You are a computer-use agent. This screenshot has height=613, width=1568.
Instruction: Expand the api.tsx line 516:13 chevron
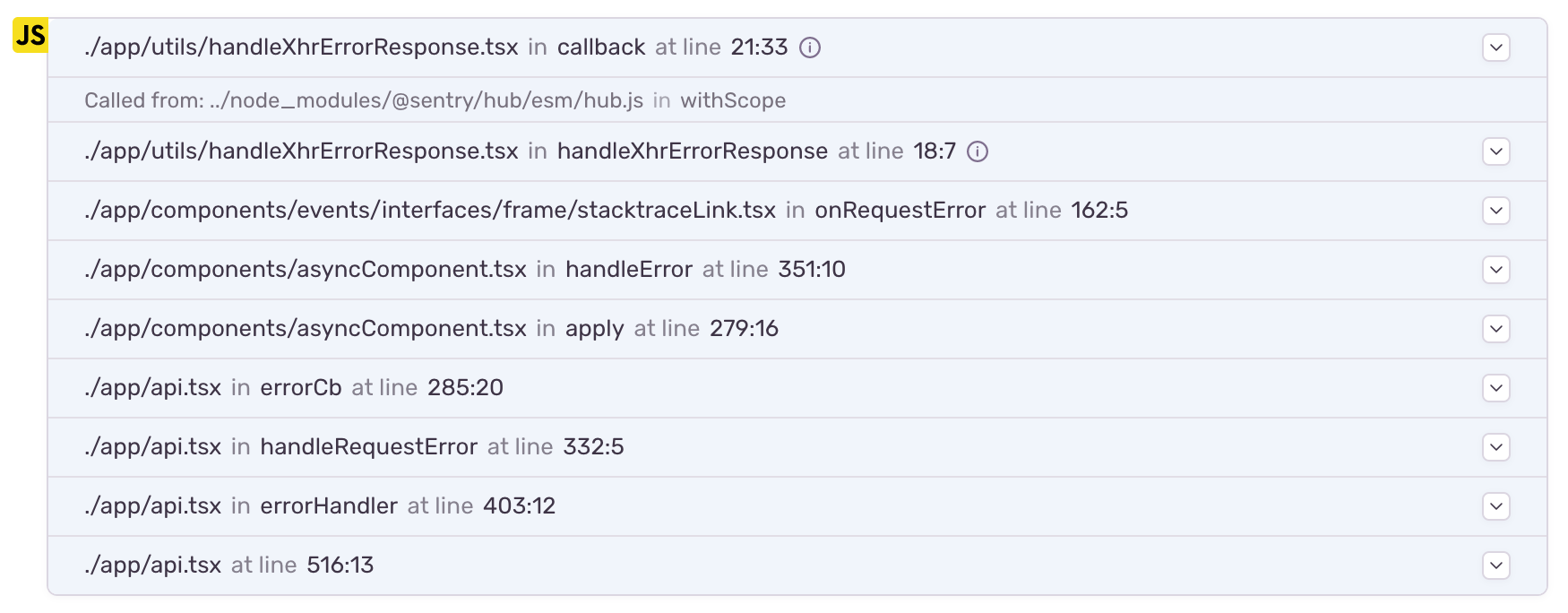pyautogui.click(x=1495, y=566)
